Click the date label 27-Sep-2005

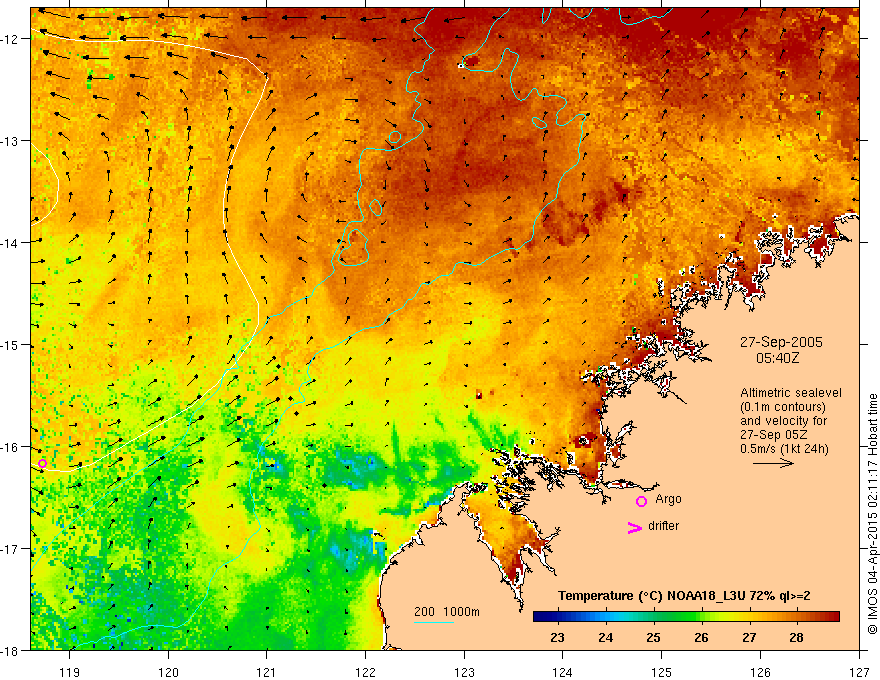click(781, 342)
